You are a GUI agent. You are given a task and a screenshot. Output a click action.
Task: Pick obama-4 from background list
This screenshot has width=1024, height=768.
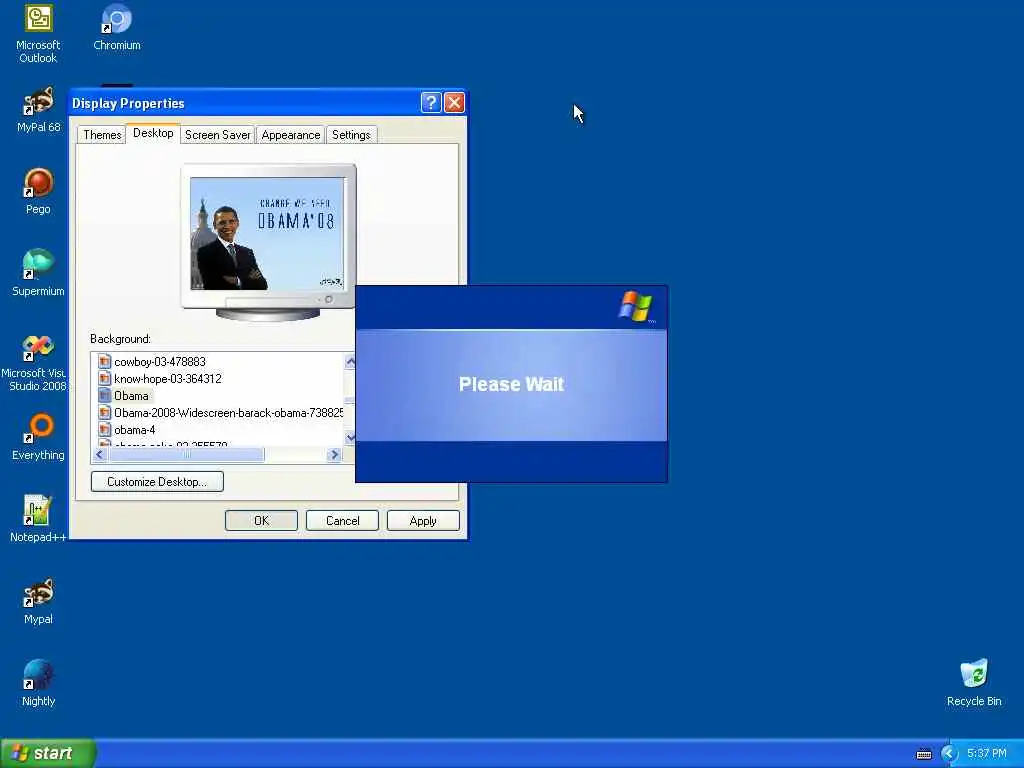pos(135,430)
